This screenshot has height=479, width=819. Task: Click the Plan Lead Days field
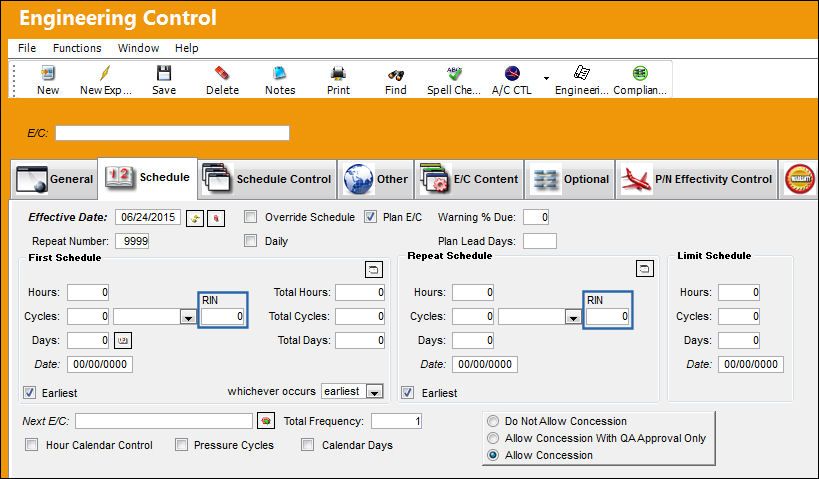coord(540,241)
